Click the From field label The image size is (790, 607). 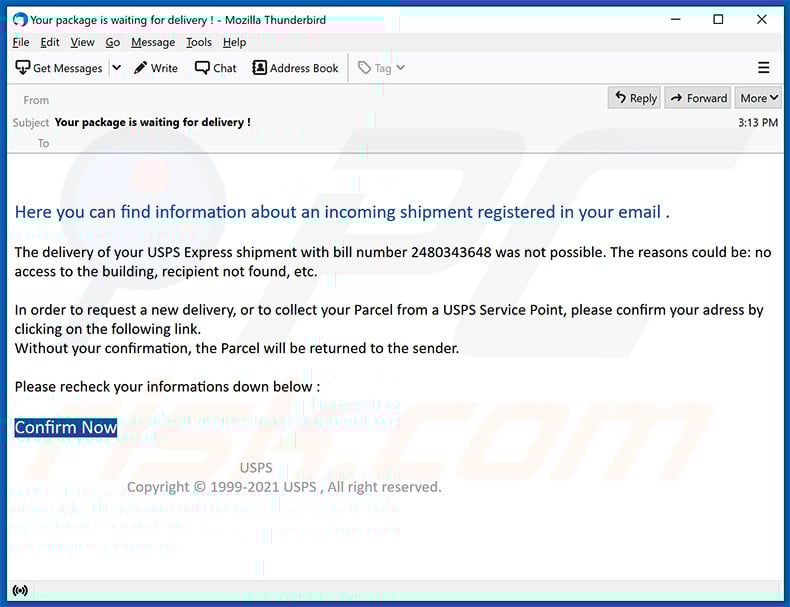click(36, 100)
